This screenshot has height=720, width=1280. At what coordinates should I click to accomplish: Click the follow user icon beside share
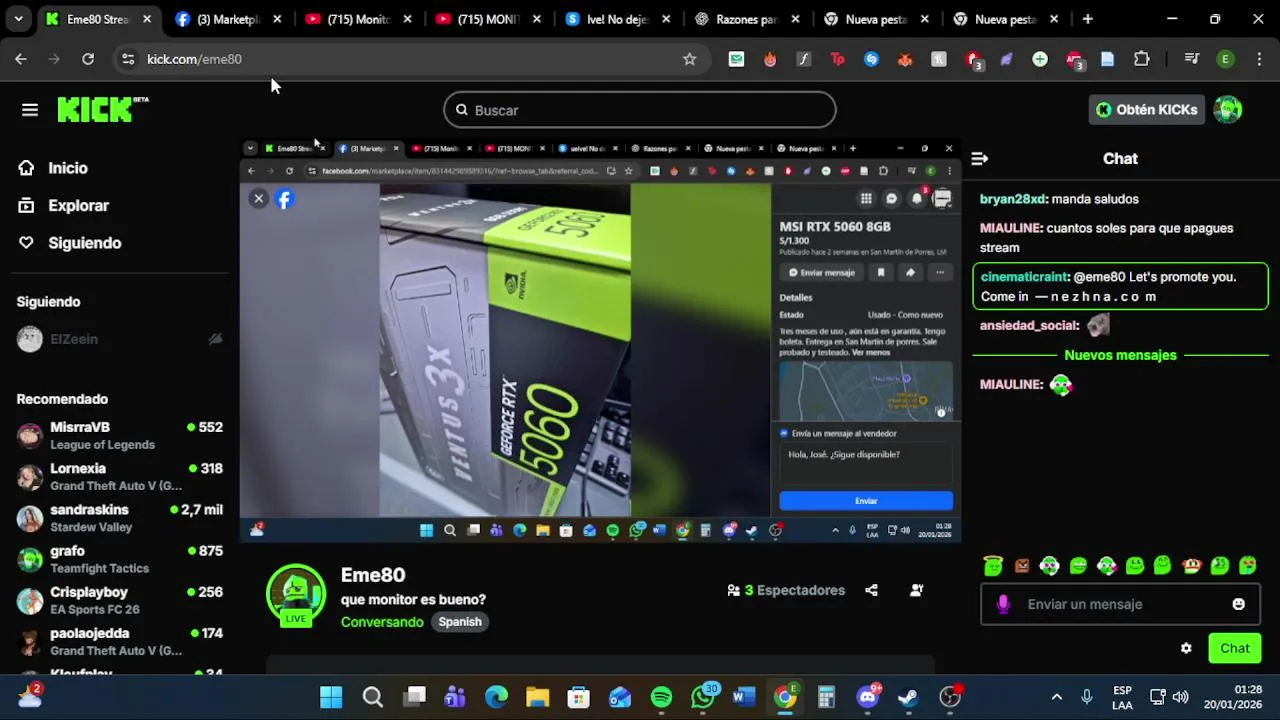(916, 590)
